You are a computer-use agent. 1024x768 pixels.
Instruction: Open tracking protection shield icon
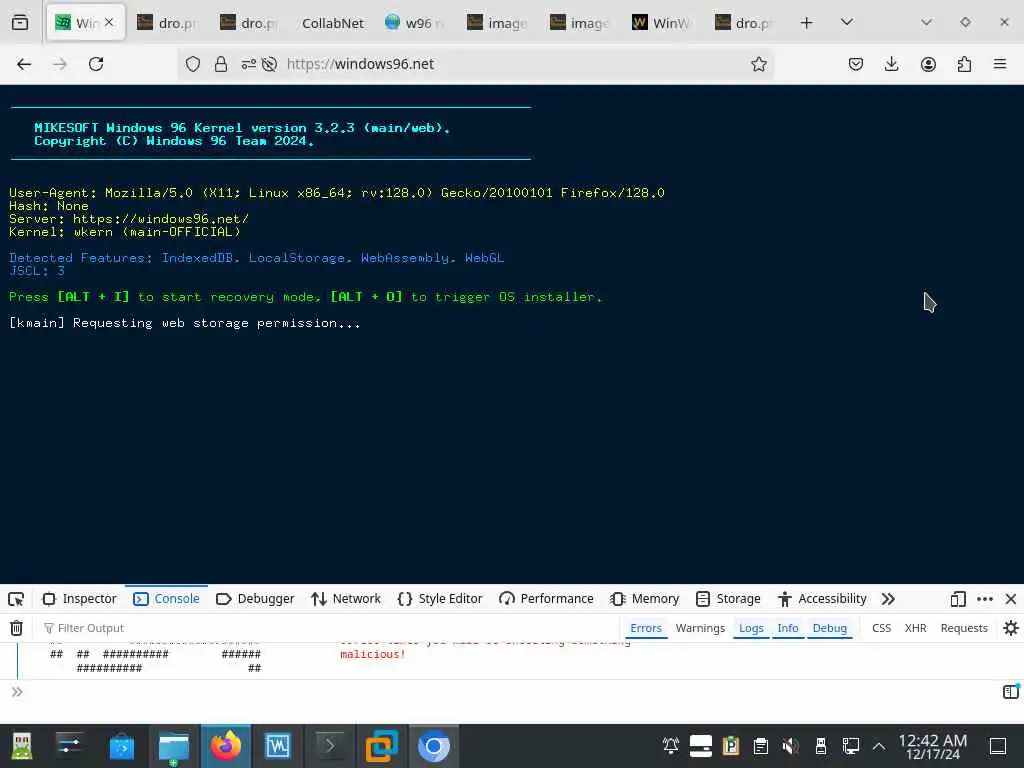click(193, 64)
